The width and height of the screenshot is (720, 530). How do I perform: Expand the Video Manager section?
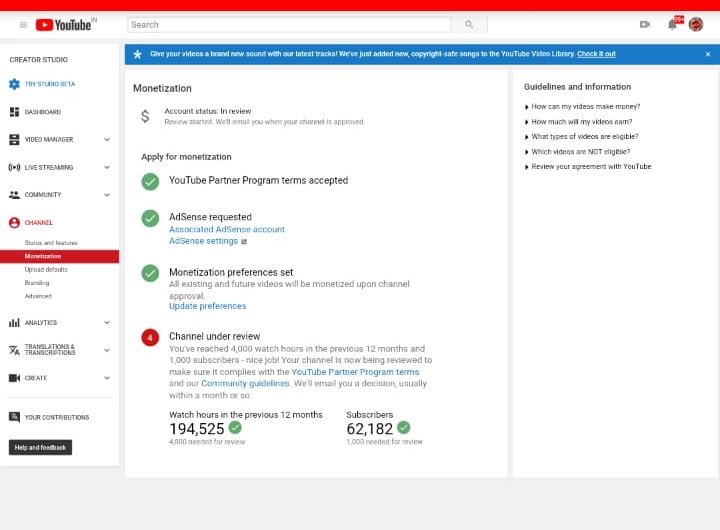107,140
